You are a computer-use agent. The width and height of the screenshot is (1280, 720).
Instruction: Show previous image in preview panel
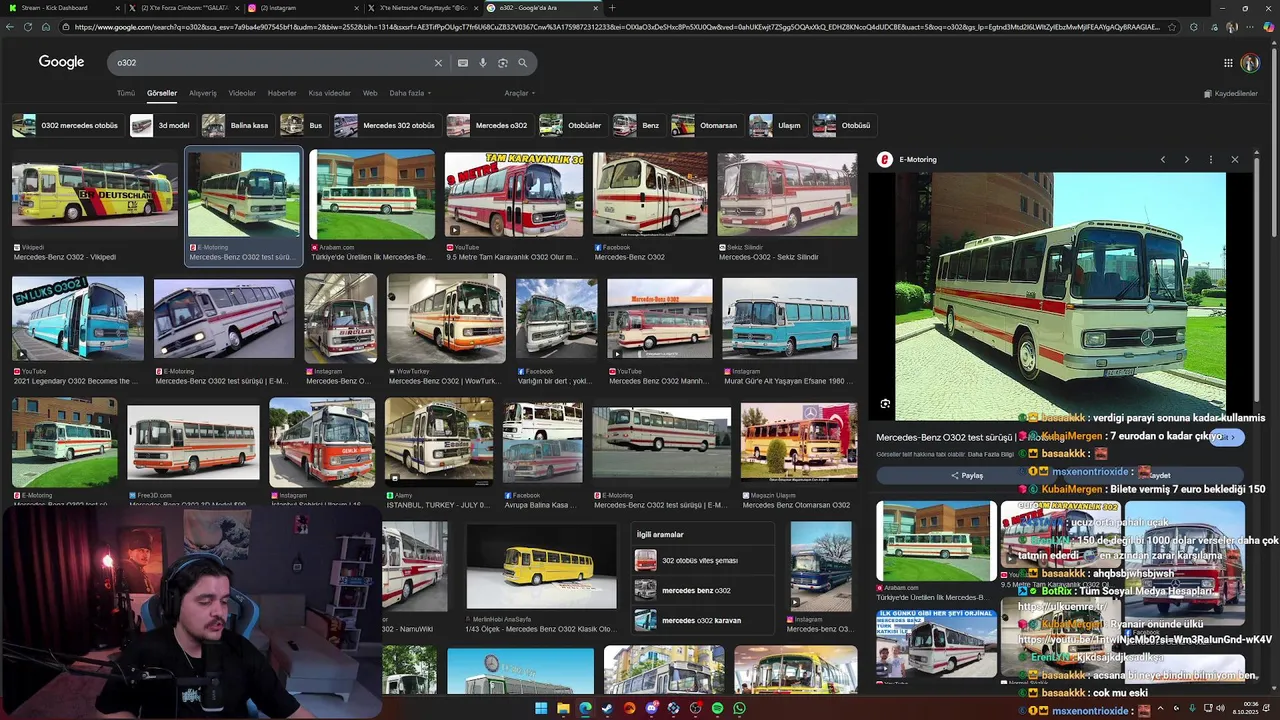click(1163, 160)
